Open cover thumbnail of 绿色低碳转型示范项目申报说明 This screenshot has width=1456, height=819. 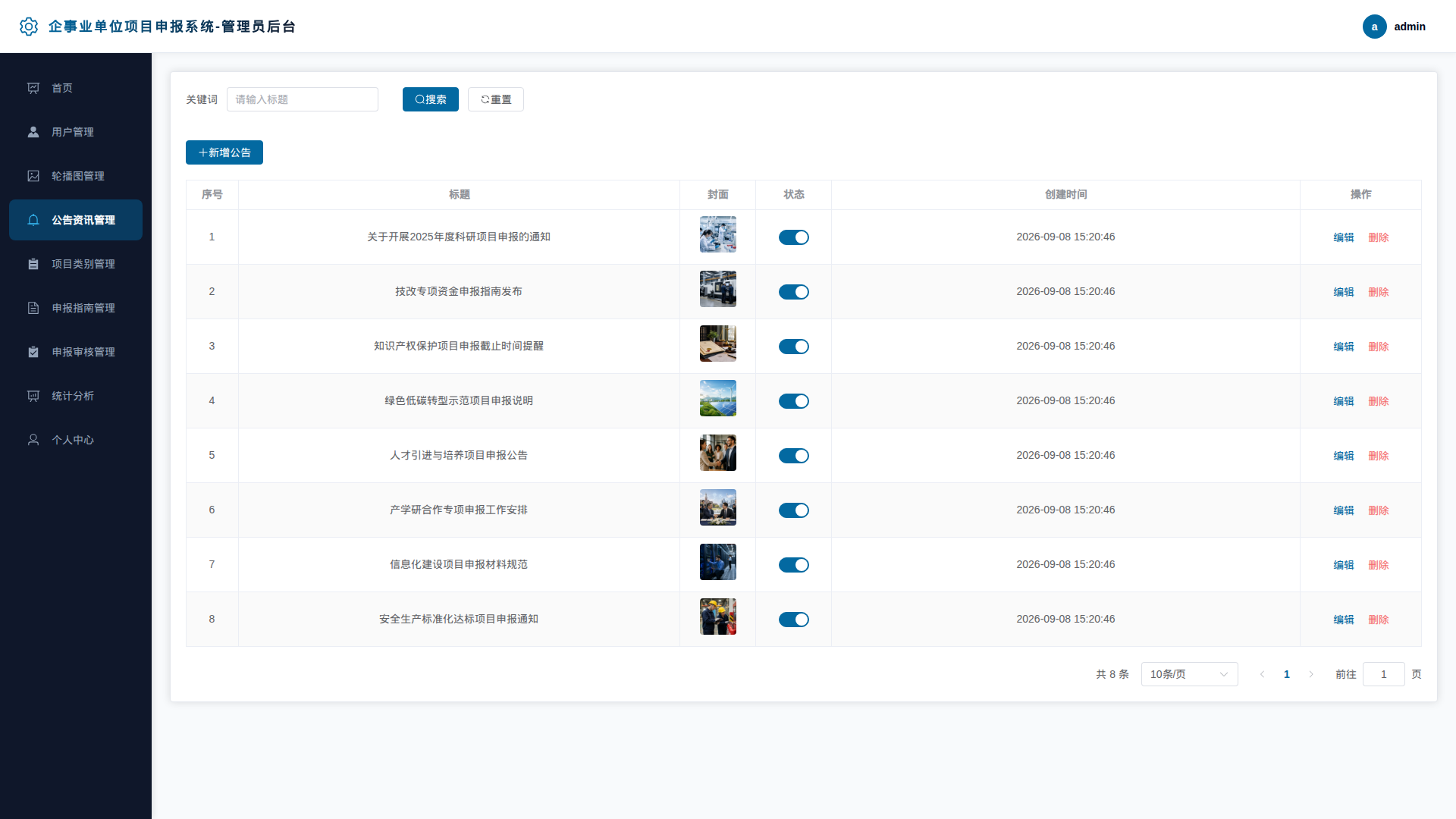click(717, 398)
